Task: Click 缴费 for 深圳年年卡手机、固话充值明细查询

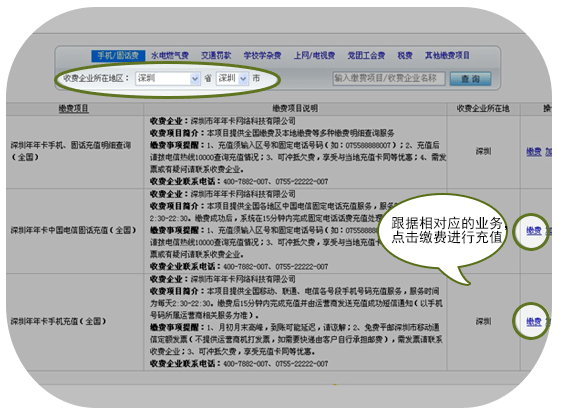Action: [534, 152]
